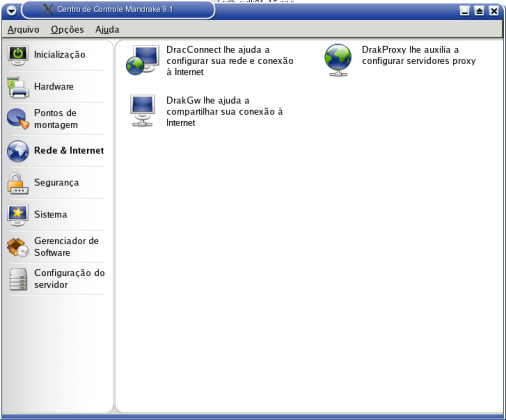Click the Inicialização label
506x420 pixels.
(x=60, y=55)
